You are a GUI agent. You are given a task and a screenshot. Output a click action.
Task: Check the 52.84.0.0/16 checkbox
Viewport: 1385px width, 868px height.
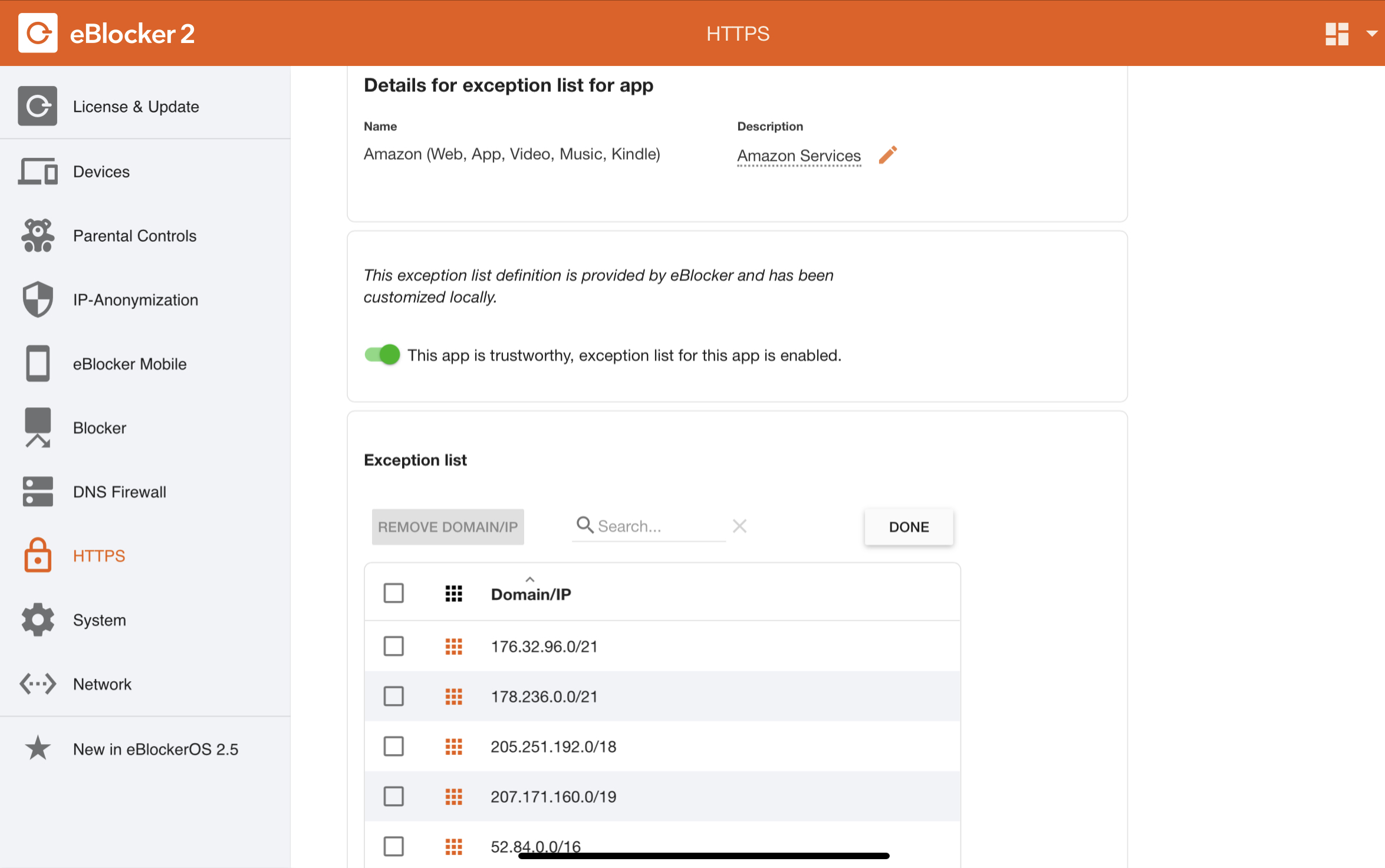394,847
